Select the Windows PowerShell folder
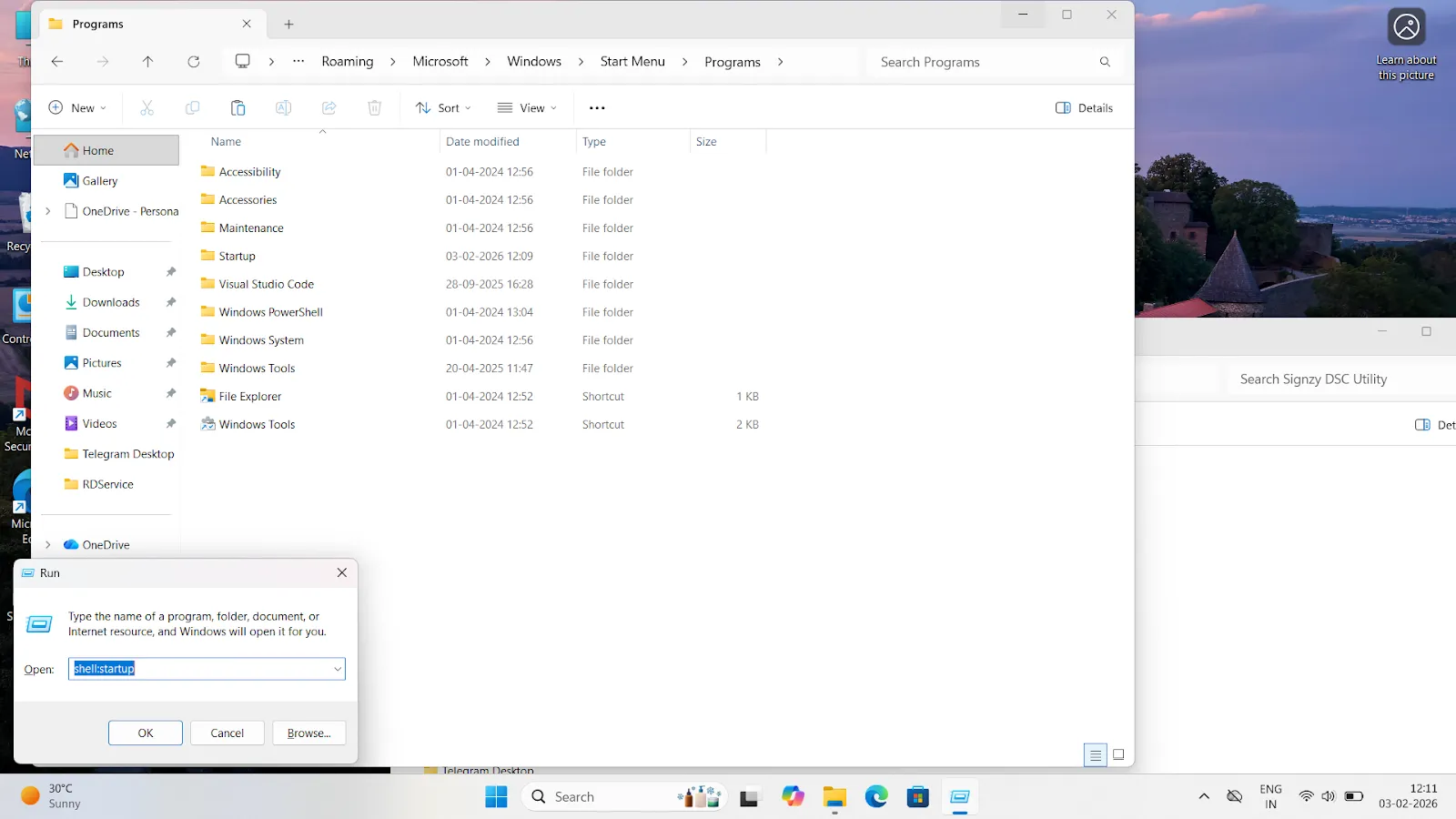This screenshot has height=819, width=1456. (480, 312)
